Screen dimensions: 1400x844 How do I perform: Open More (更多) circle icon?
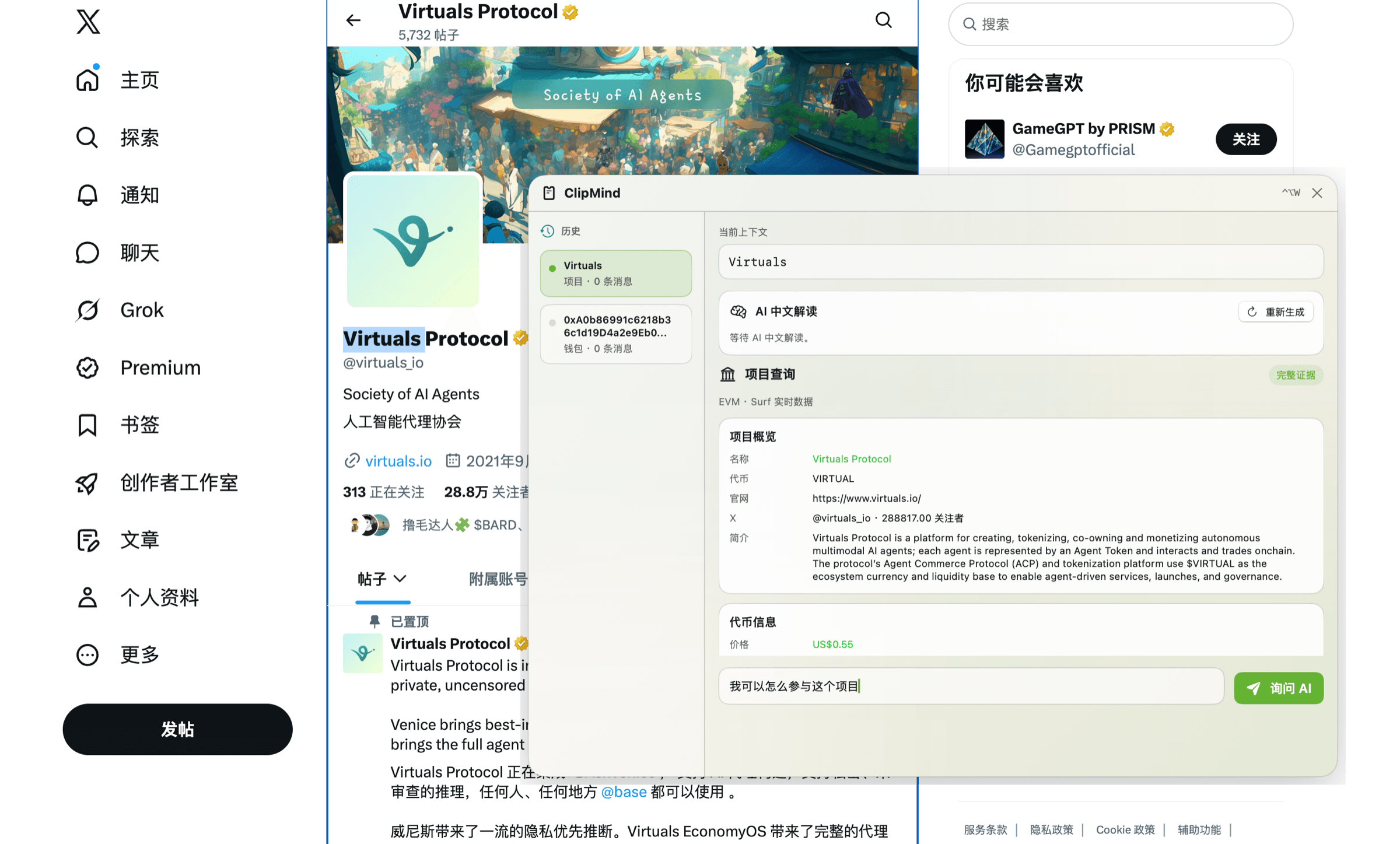[87, 654]
